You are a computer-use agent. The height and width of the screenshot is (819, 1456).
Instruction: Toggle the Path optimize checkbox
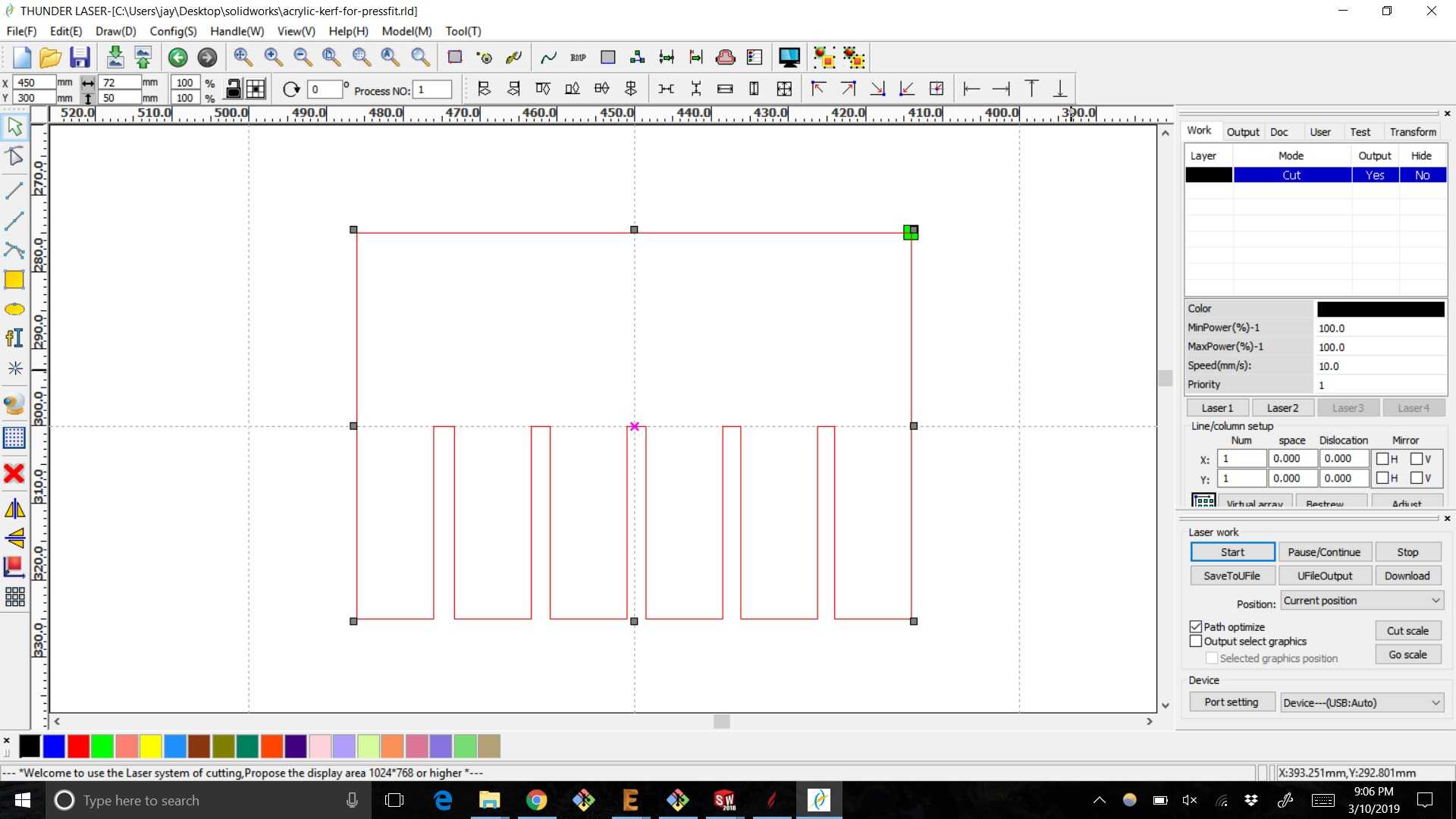click(1196, 626)
